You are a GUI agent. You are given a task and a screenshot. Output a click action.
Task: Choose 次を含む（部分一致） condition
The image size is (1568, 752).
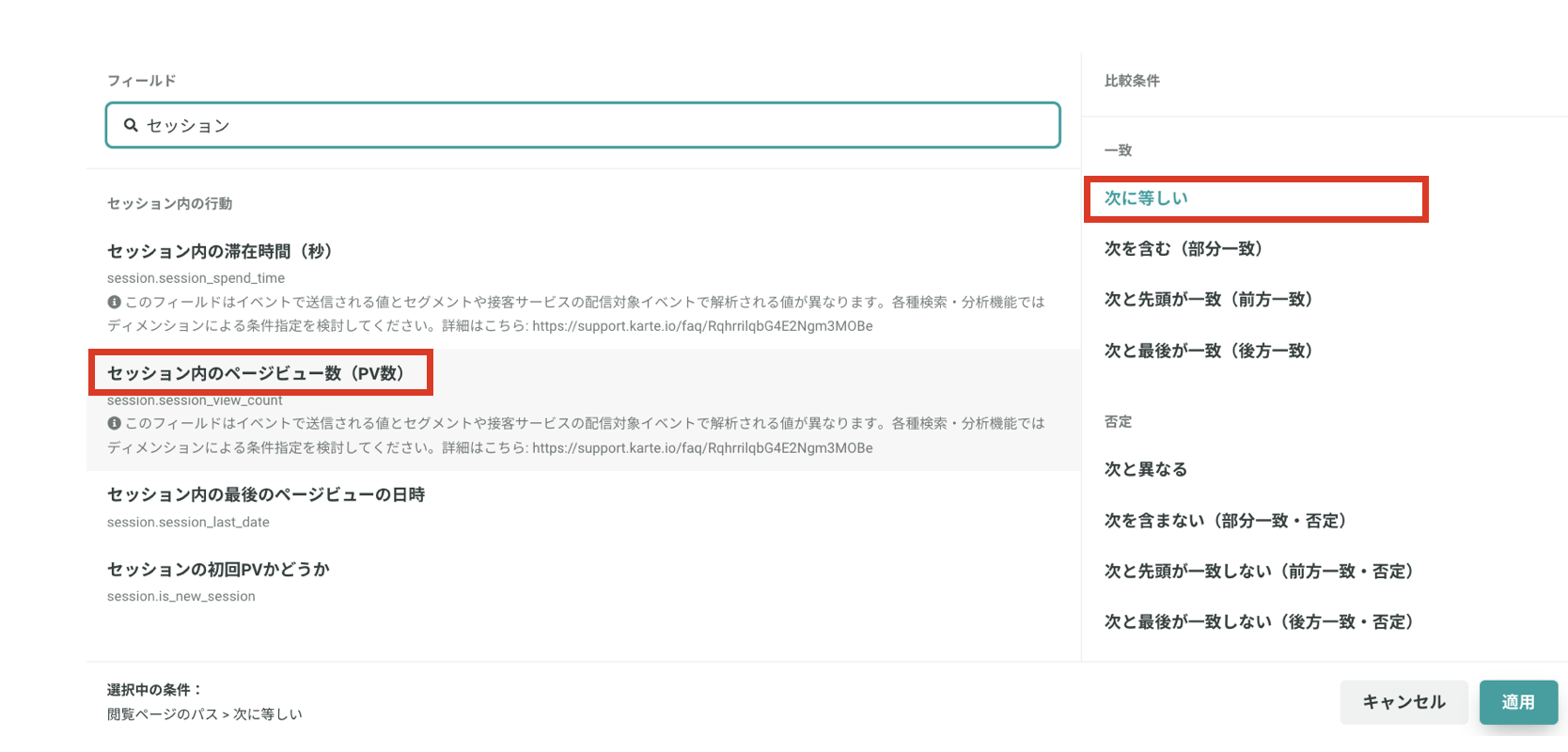click(x=1184, y=249)
